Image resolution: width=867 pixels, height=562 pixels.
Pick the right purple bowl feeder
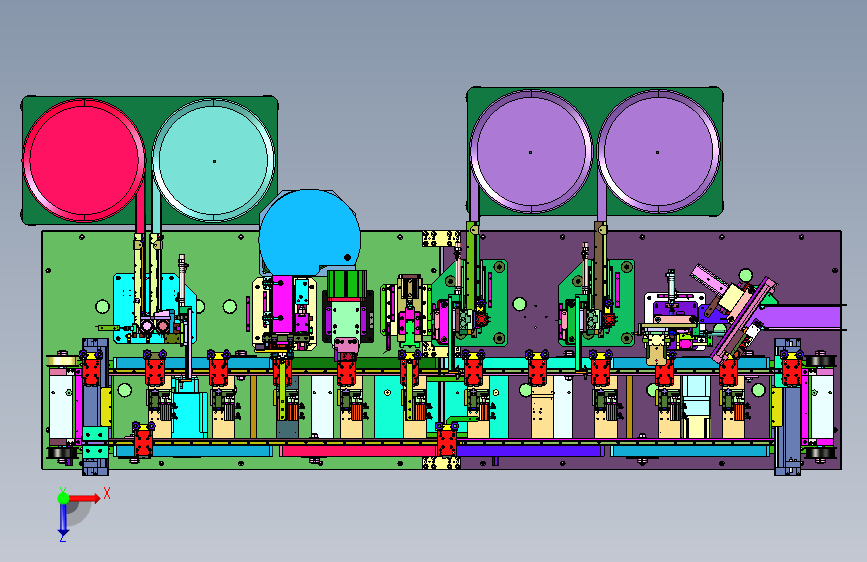click(x=659, y=152)
